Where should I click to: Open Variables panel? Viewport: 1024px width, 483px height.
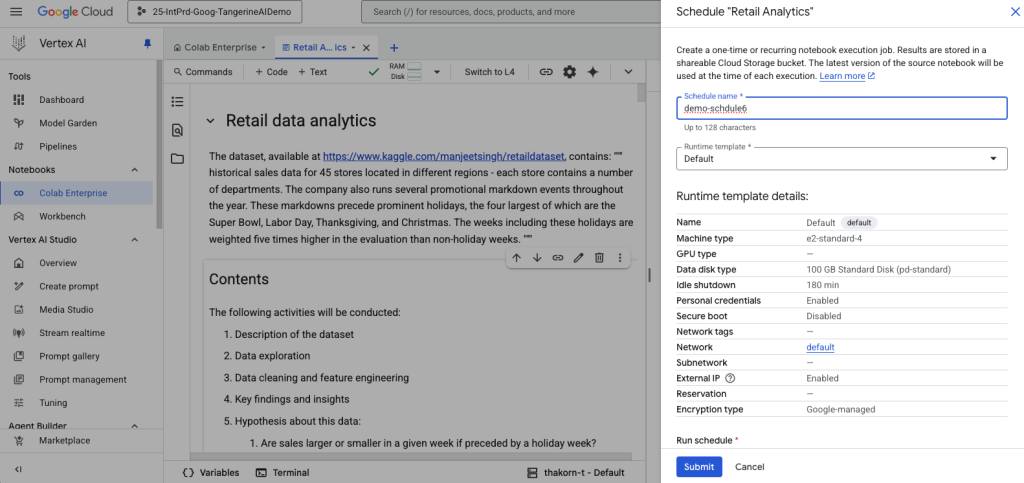click(x=211, y=473)
